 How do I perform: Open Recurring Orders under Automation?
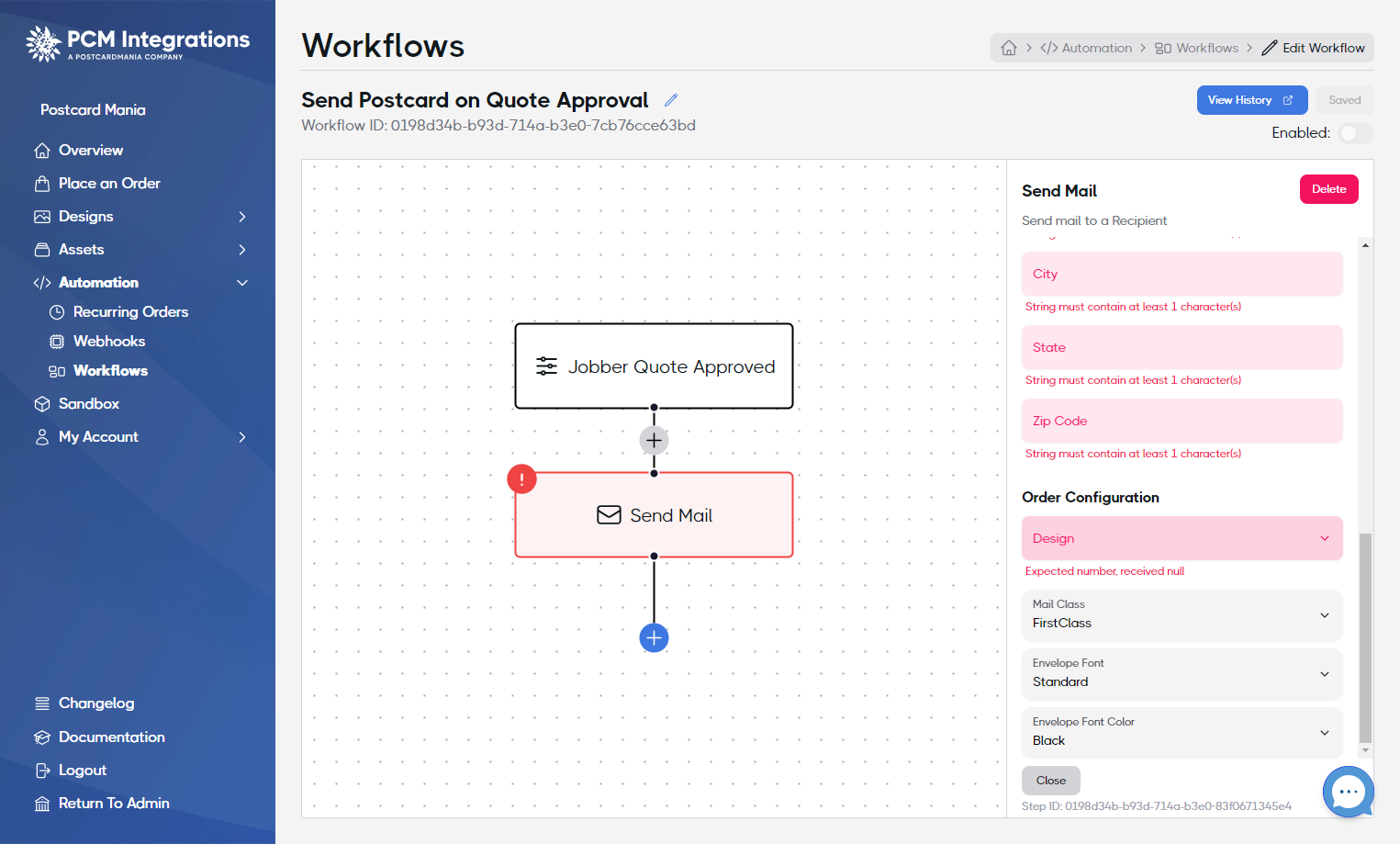130,312
